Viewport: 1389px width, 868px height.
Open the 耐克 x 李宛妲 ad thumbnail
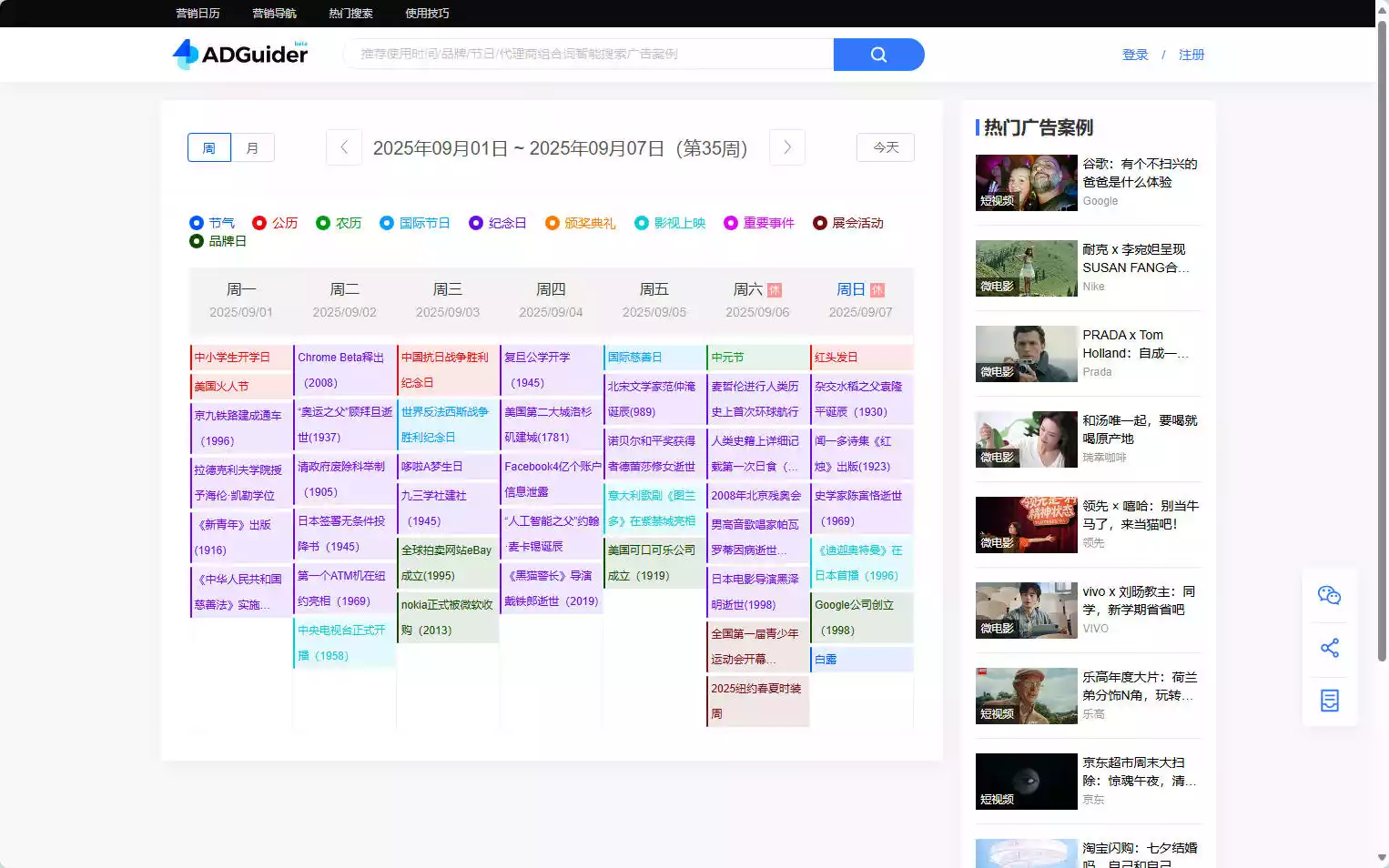click(x=1027, y=268)
